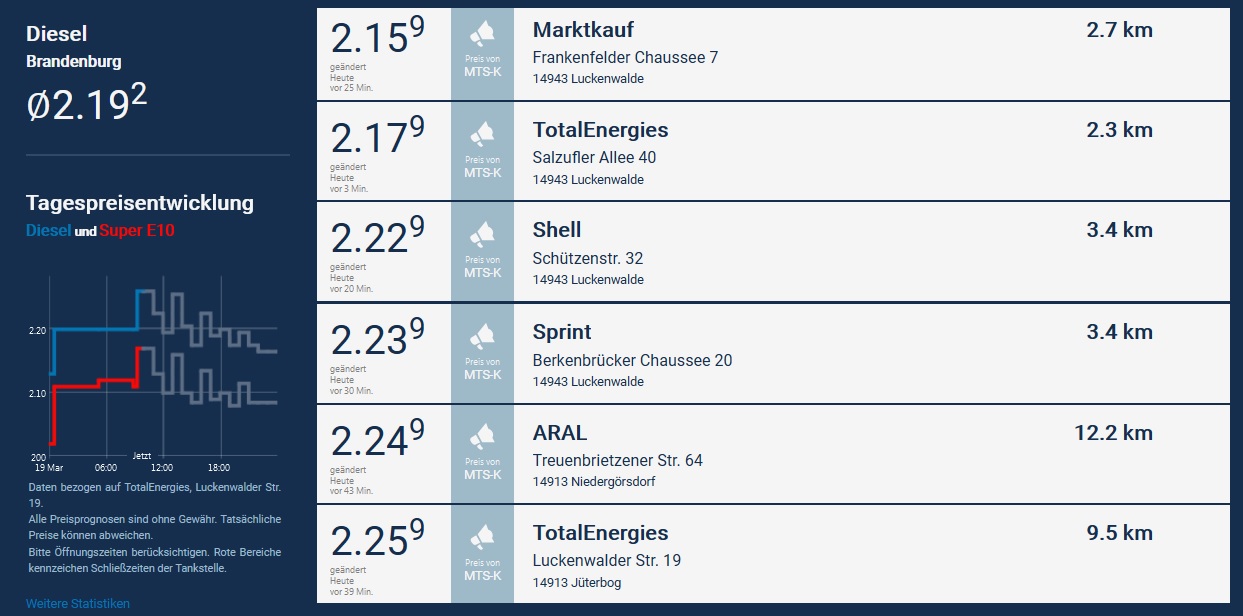Click the Diesel label in the chart legend
Image resolution: width=1243 pixels, height=616 pixels.
point(48,231)
